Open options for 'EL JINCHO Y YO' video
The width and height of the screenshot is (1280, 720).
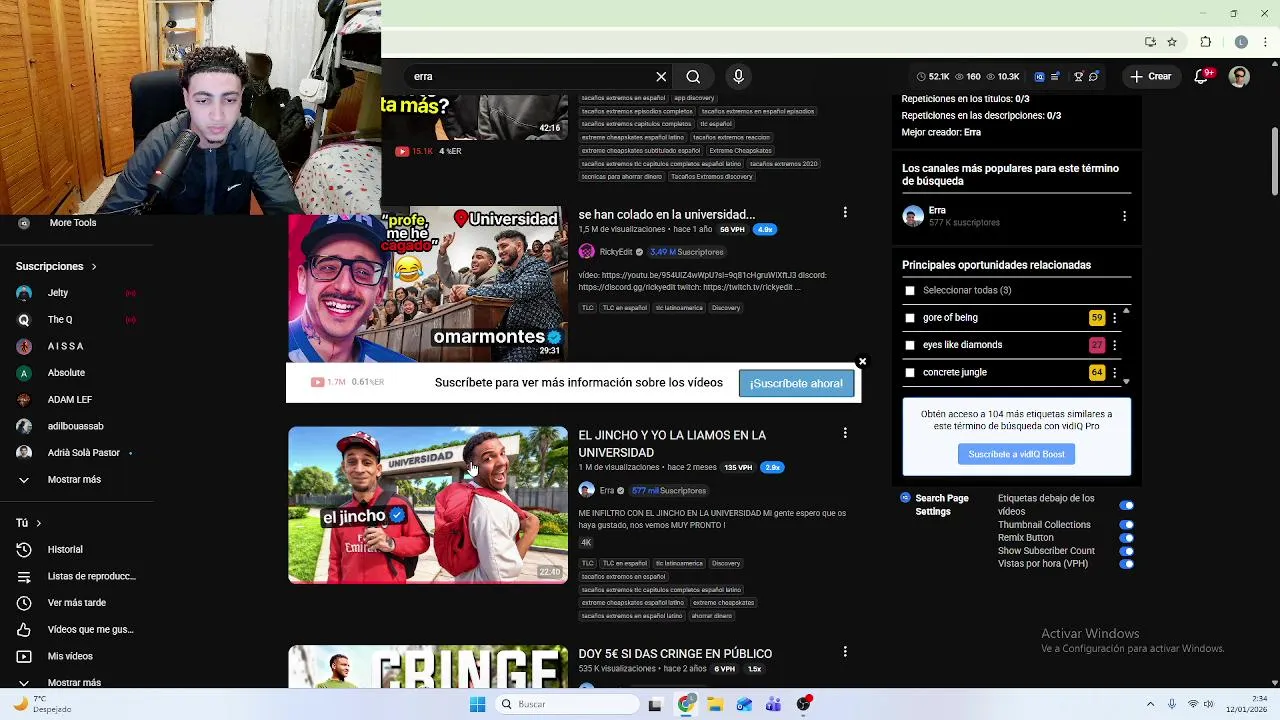(x=845, y=433)
